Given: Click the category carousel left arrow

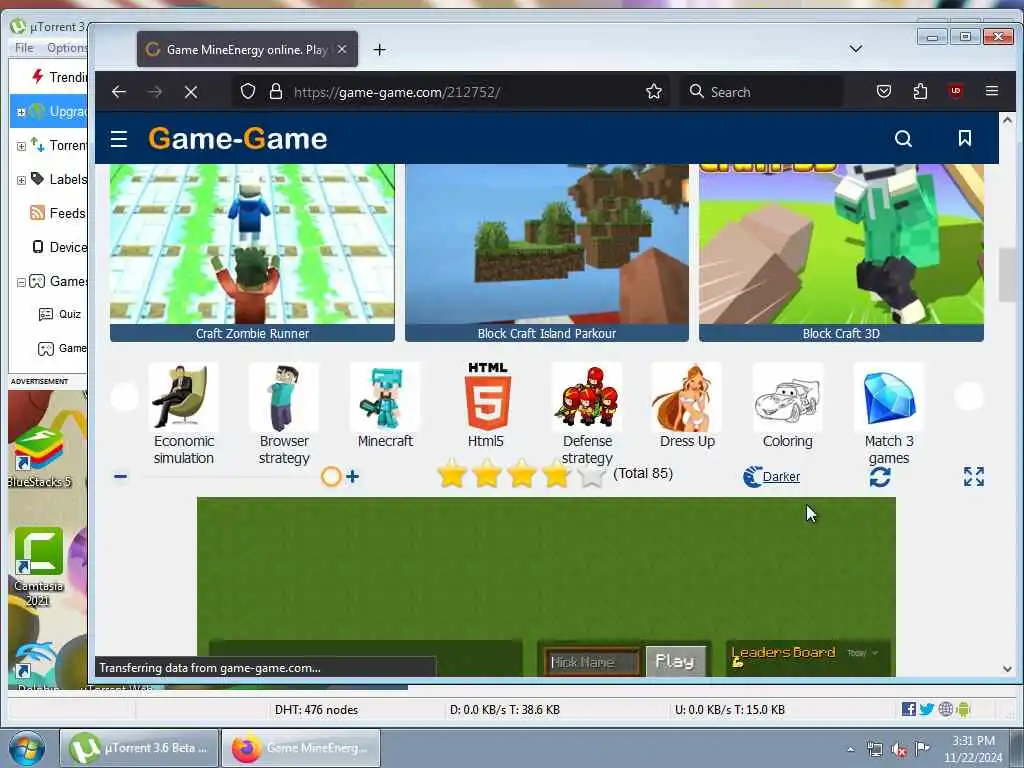Looking at the screenshot, I should point(124,396).
